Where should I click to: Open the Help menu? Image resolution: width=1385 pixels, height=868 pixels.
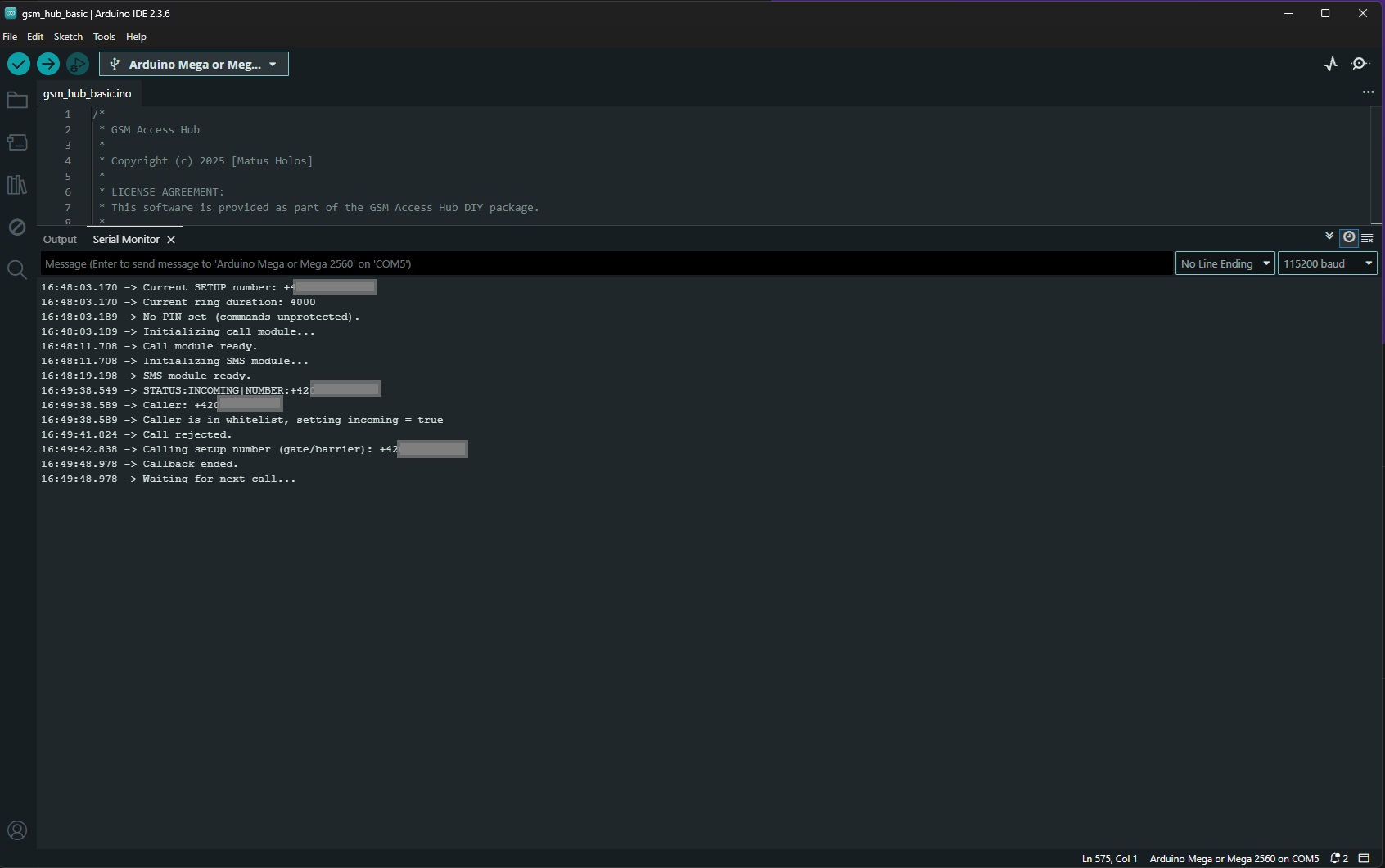click(136, 37)
